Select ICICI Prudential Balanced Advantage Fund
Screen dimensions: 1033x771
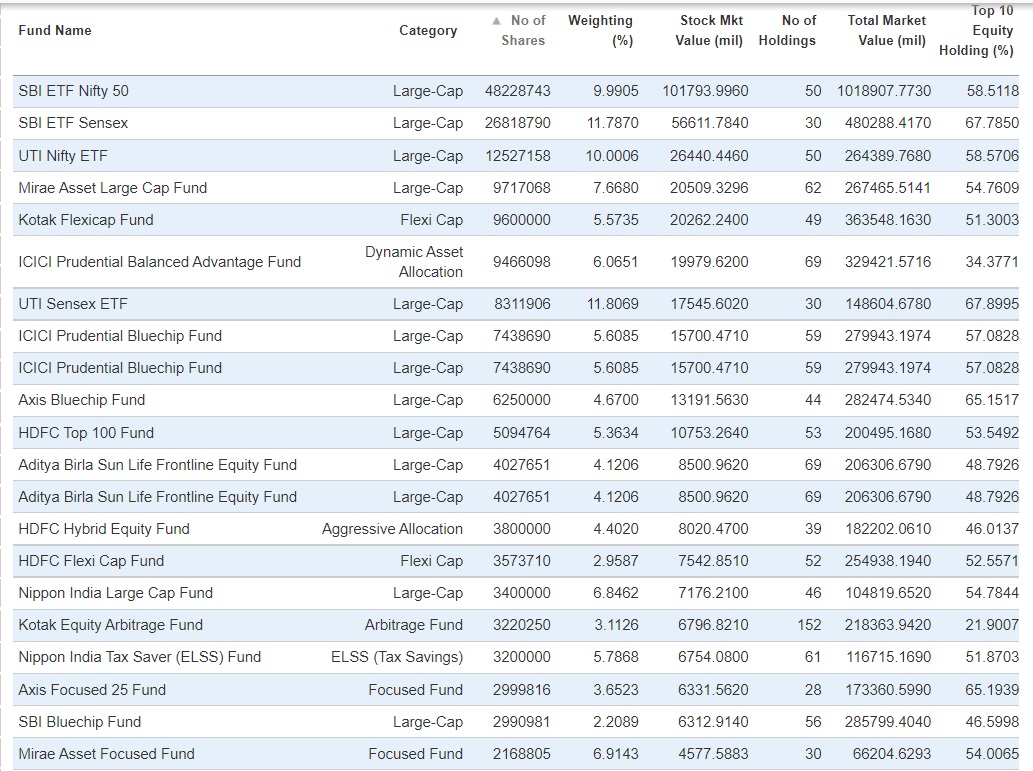click(x=160, y=262)
